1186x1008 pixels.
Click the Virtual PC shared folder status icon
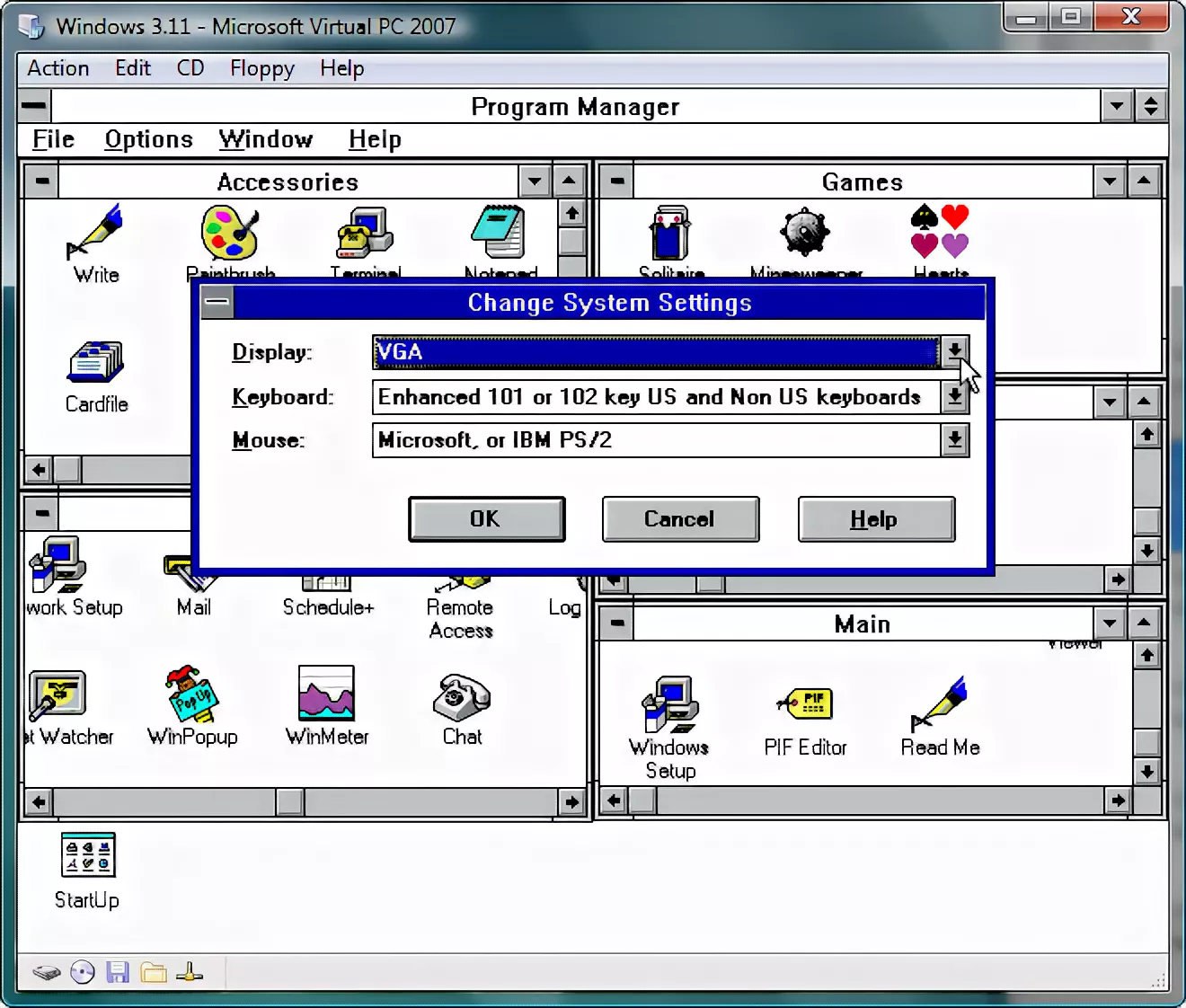click(154, 972)
